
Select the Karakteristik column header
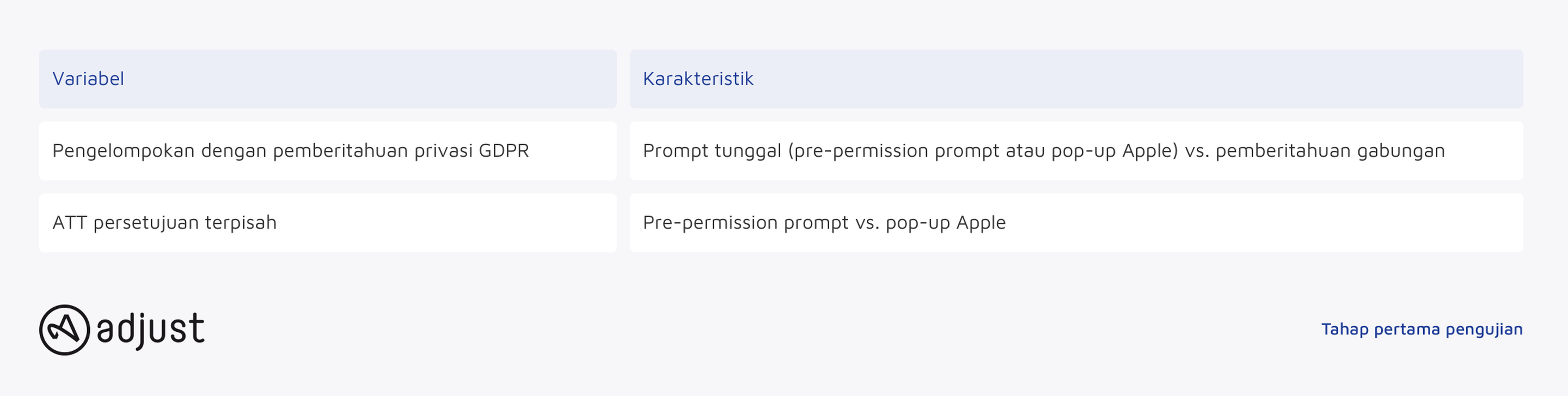(x=1076, y=79)
